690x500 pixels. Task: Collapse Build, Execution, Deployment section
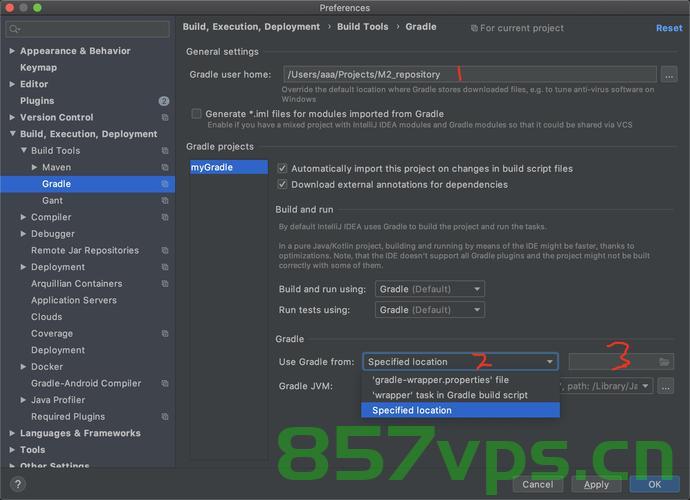(12, 133)
